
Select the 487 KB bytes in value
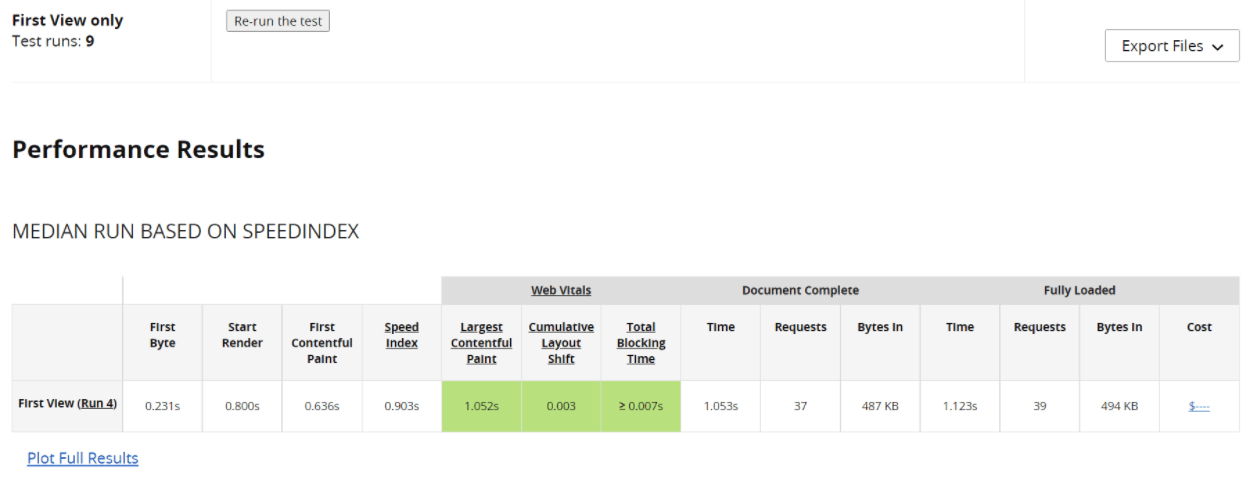(x=880, y=406)
